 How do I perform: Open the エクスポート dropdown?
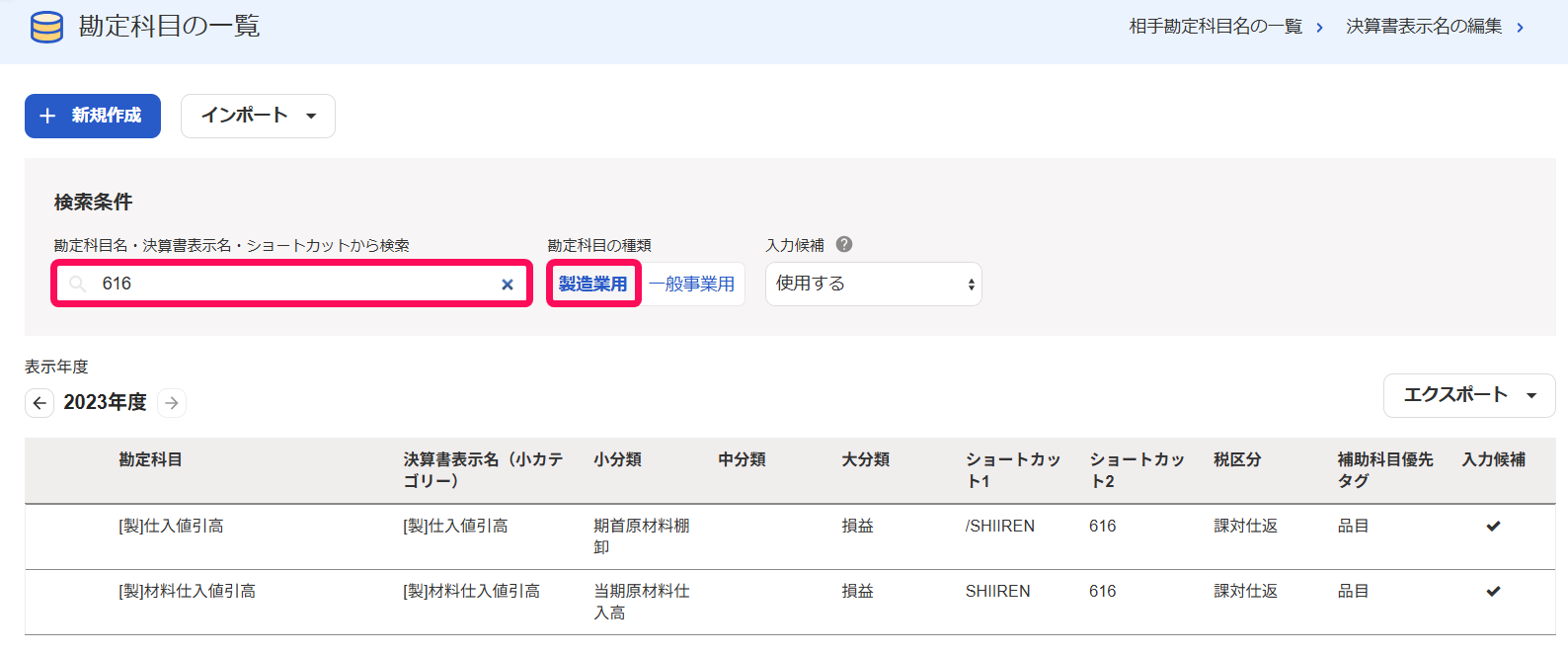(x=1469, y=395)
